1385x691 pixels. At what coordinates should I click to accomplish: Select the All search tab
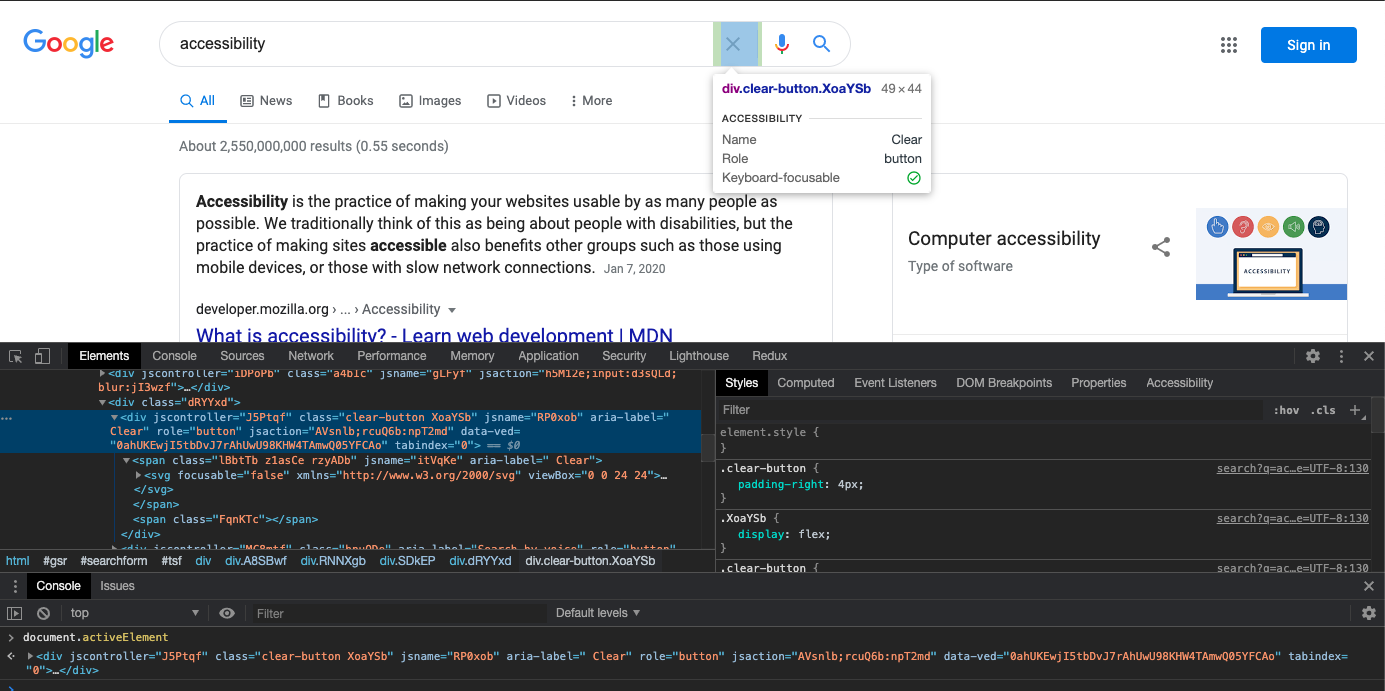coord(197,101)
